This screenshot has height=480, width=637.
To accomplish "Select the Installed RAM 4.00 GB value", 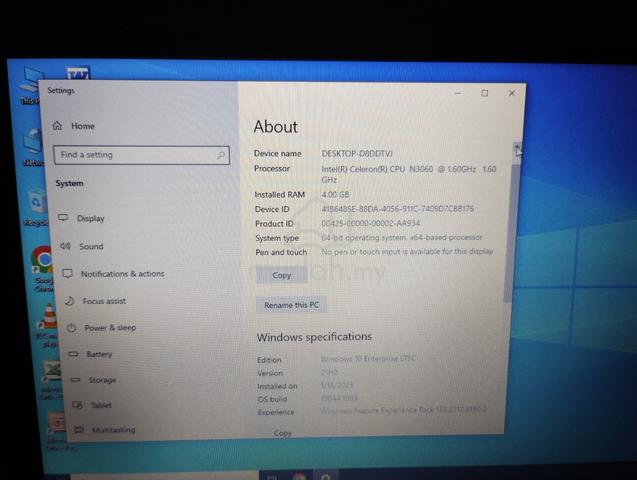I will [335, 195].
